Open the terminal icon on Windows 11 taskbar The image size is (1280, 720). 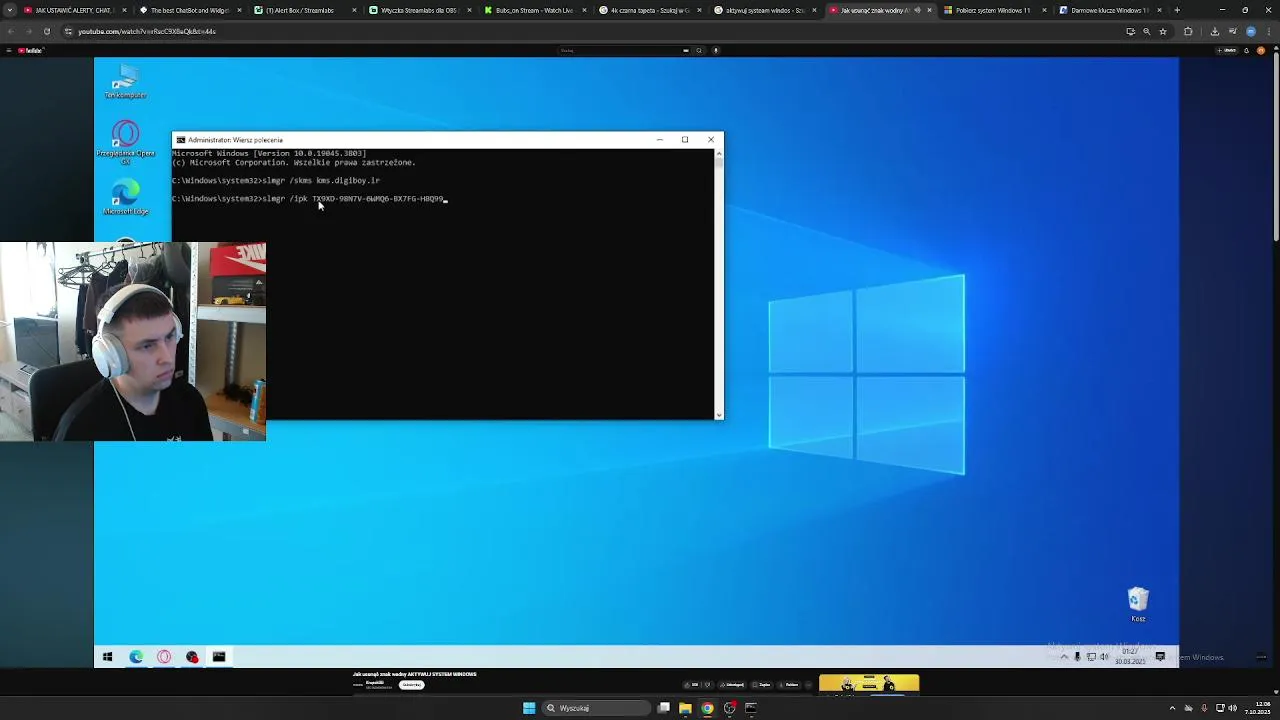click(x=751, y=708)
